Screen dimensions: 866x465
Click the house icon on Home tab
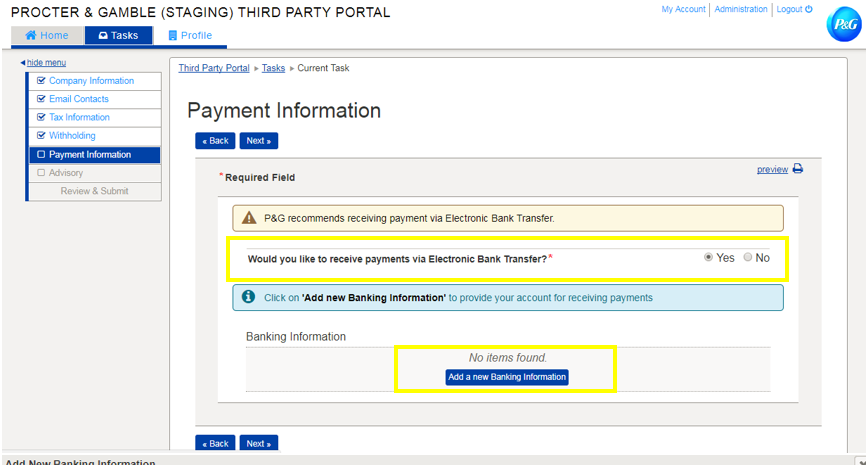click(30, 35)
